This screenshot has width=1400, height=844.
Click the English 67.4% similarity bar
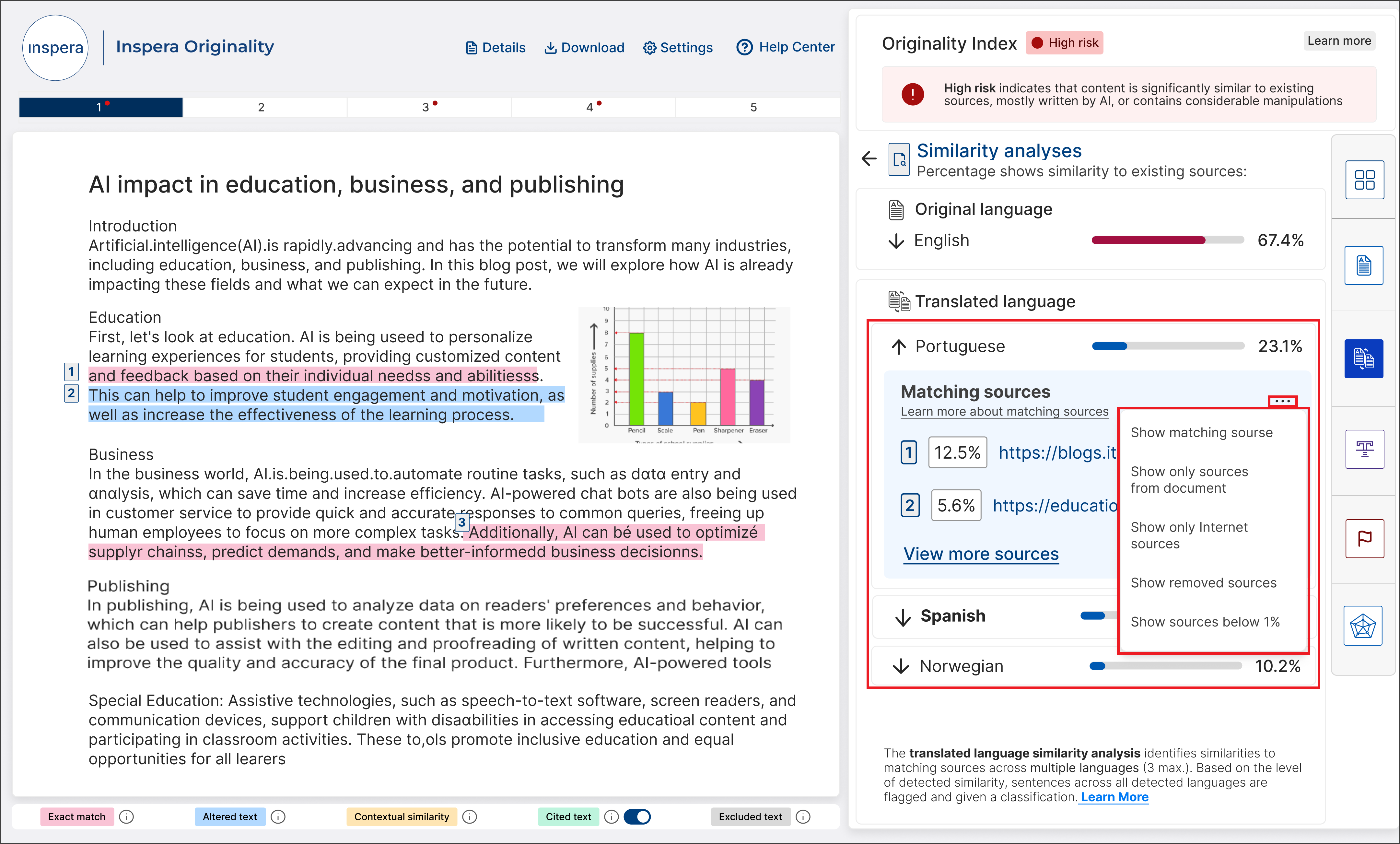click(1168, 240)
